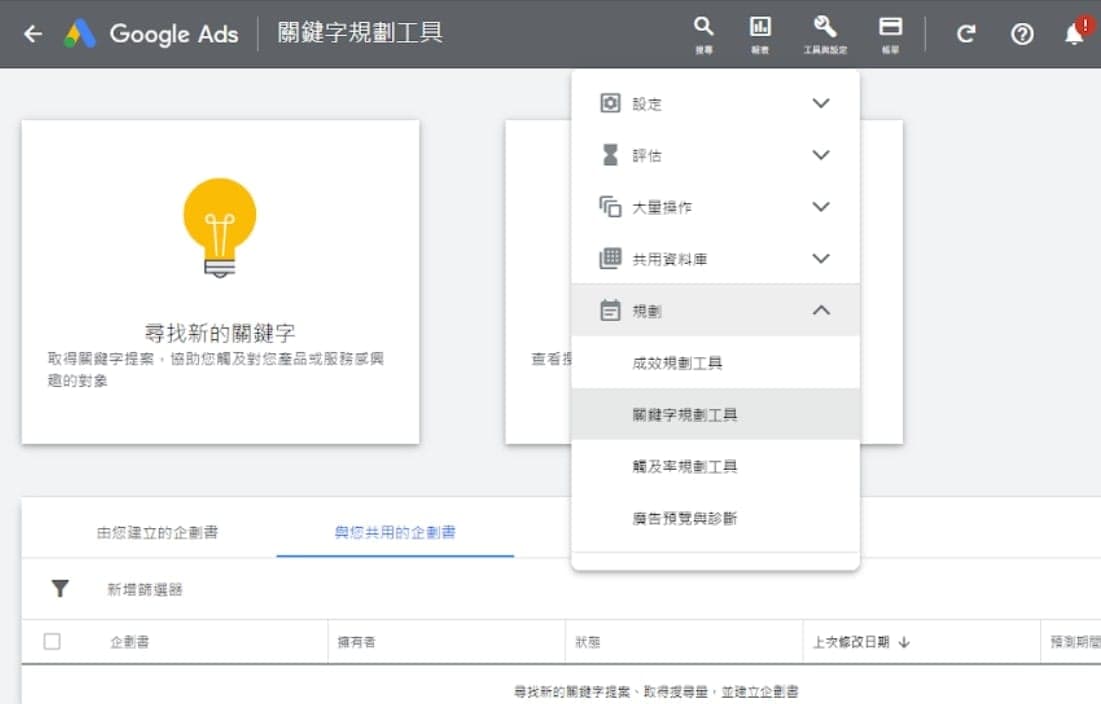The width and height of the screenshot is (1101, 704).
Task: Open the tools and settings wrench icon
Action: pos(825,27)
